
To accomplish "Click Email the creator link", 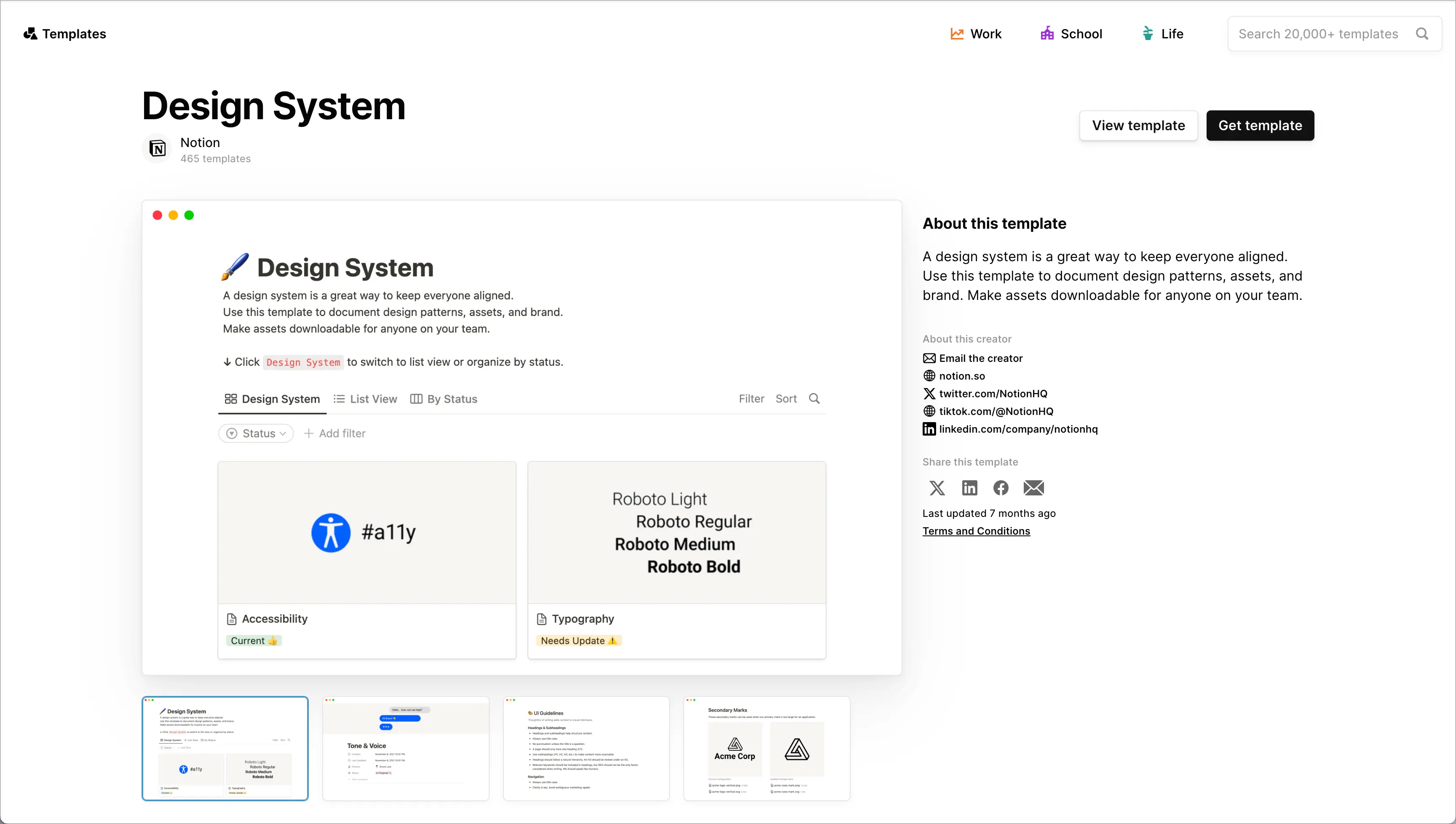I will 981,358.
